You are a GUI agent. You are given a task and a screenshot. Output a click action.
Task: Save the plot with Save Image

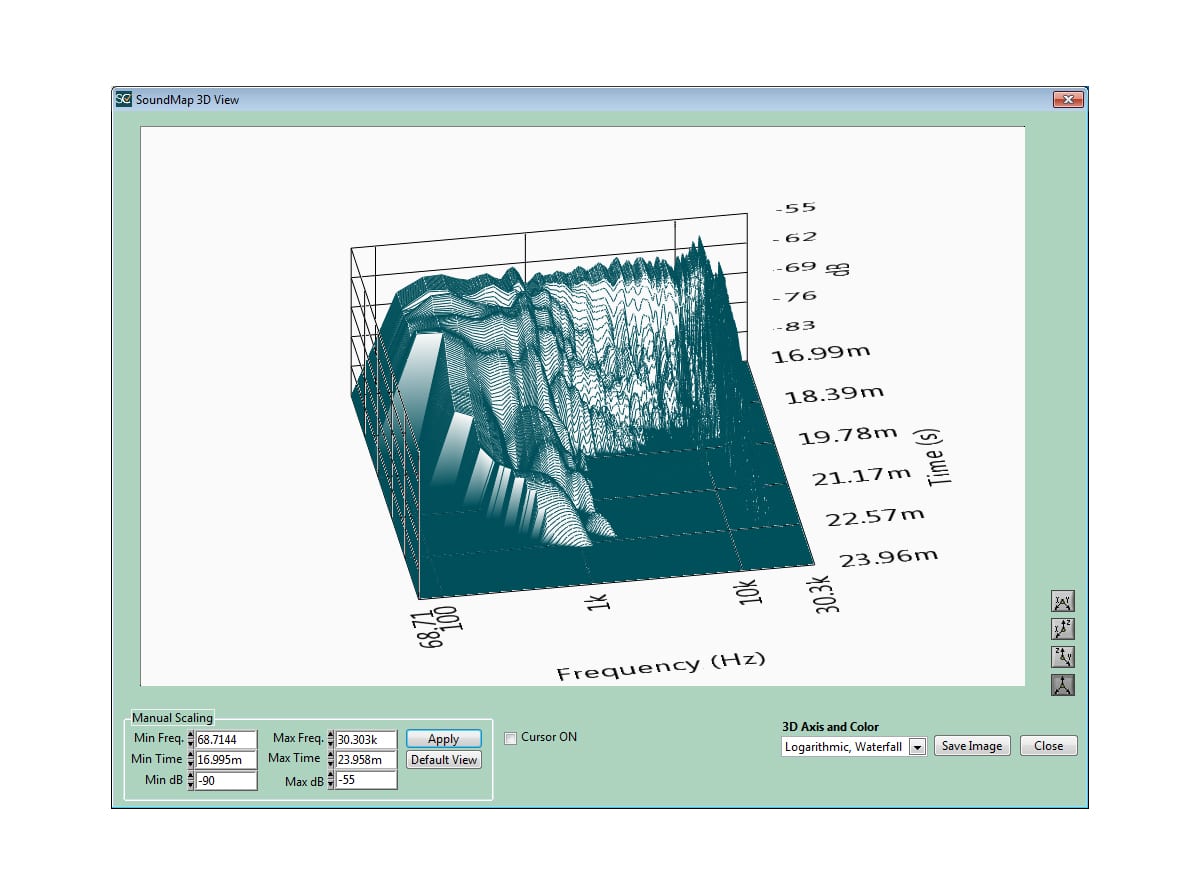coord(971,746)
